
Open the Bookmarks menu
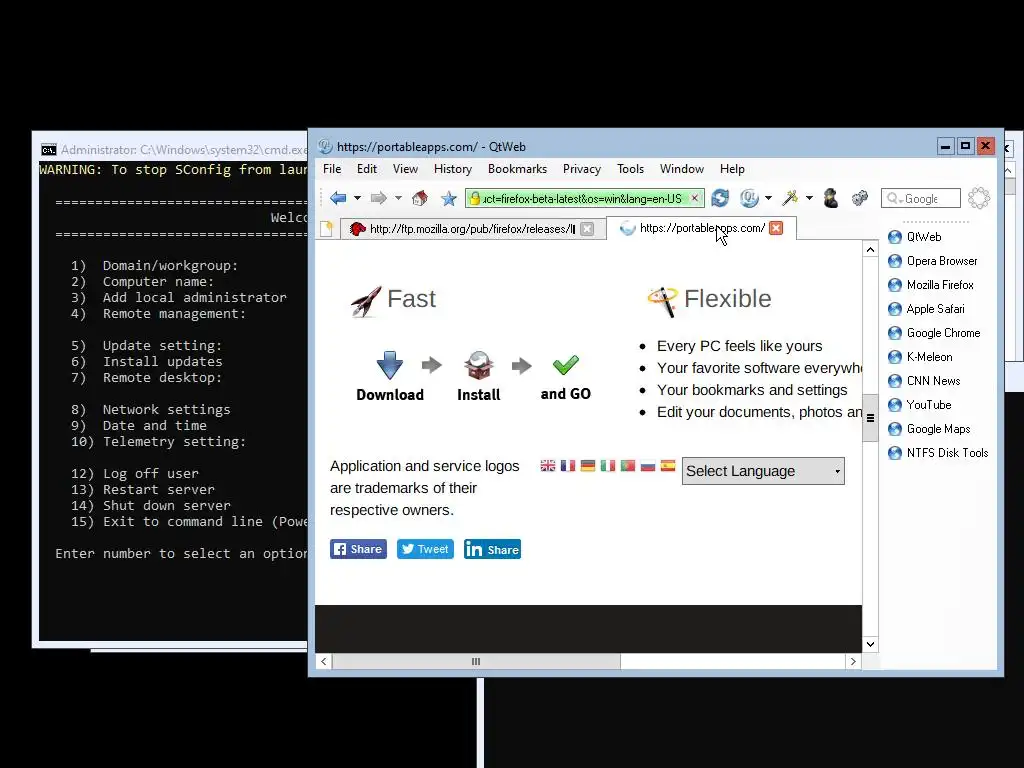[x=517, y=168]
